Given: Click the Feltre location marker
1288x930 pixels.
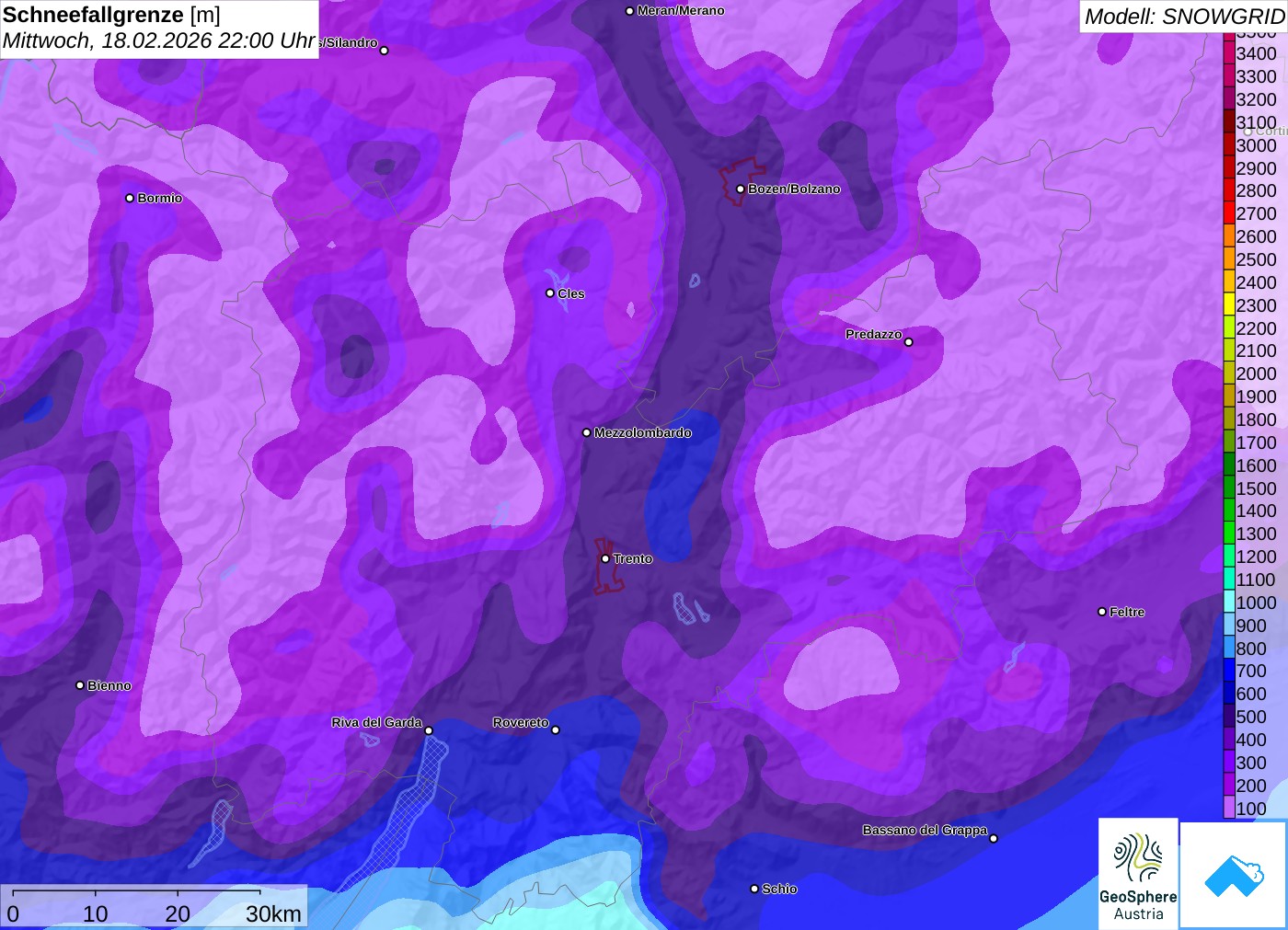Looking at the screenshot, I should (1102, 612).
